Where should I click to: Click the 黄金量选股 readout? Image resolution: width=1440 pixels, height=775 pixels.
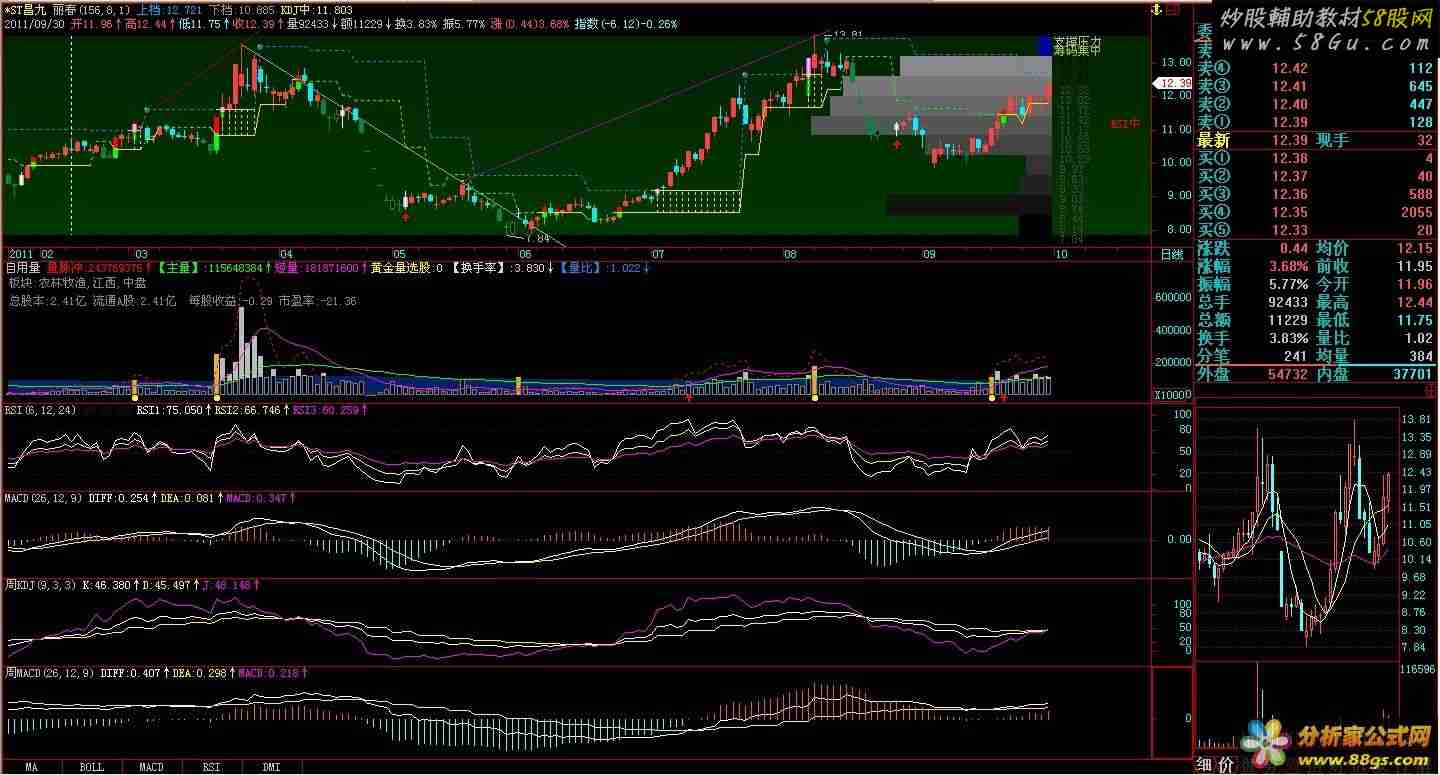[407, 268]
